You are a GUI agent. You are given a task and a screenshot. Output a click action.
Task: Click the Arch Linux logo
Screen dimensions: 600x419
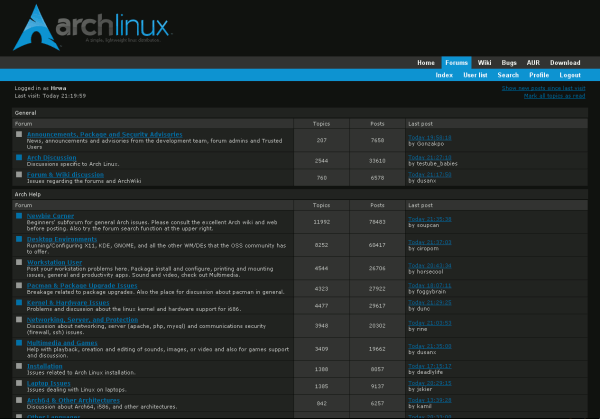coord(92,28)
